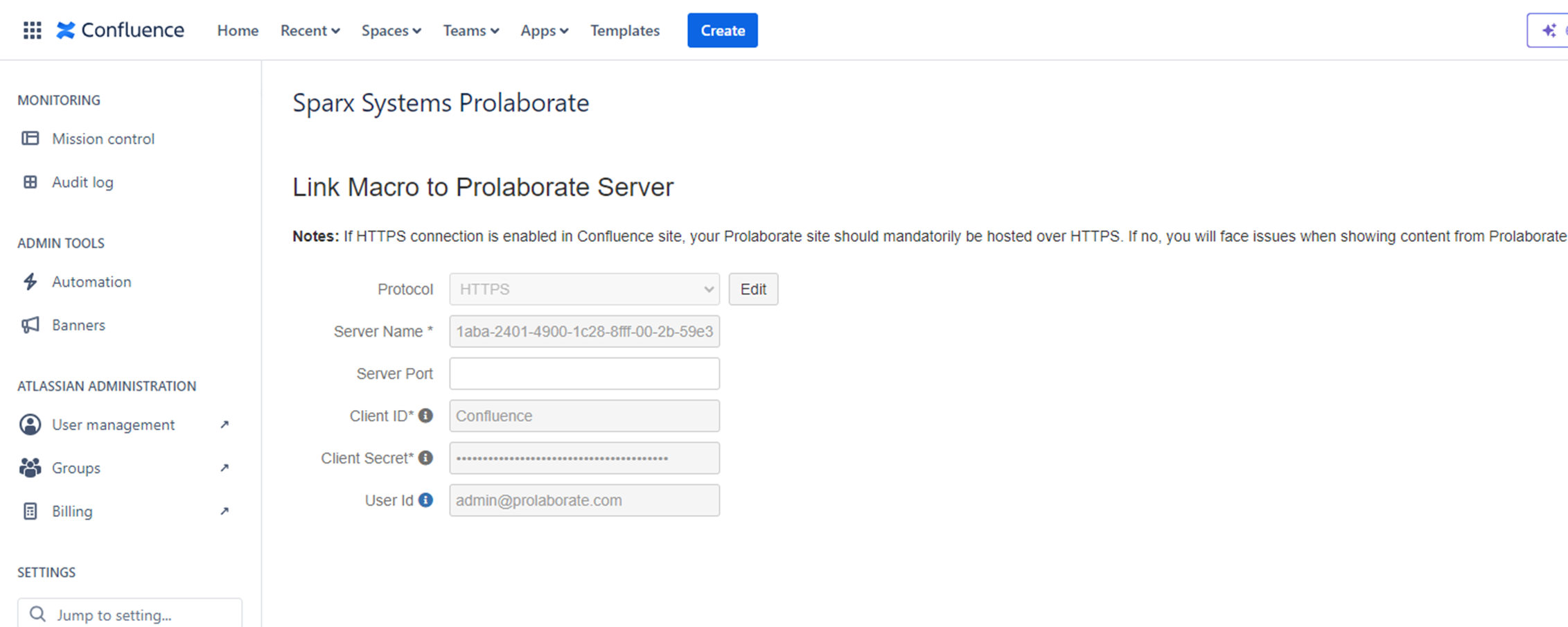The height and width of the screenshot is (627, 1568).
Task: Click the Server Name field label
Action: coord(383,331)
